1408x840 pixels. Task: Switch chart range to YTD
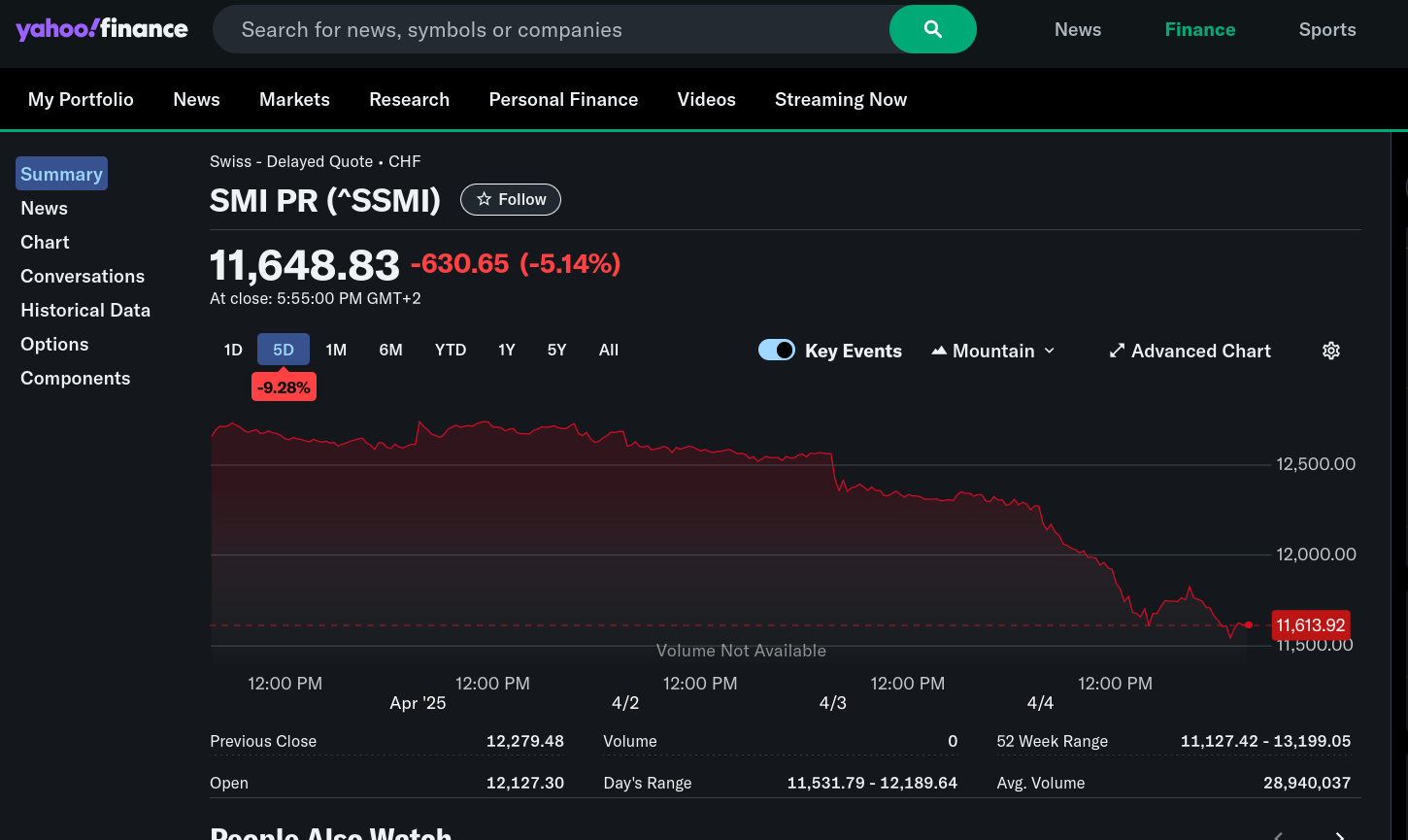click(451, 350)
